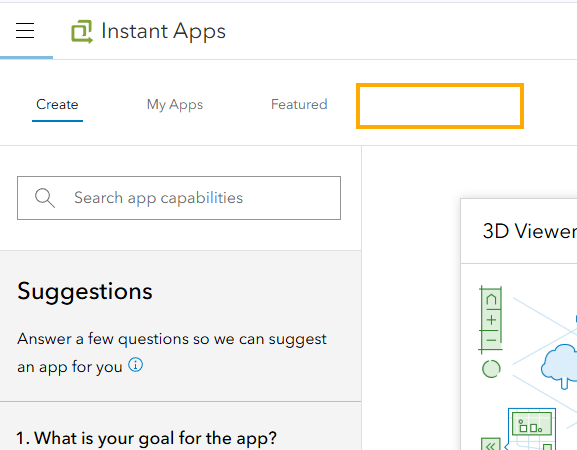
Task: Click the cloud tree in 3D Viewer illustration
Action: pos(560,366)
